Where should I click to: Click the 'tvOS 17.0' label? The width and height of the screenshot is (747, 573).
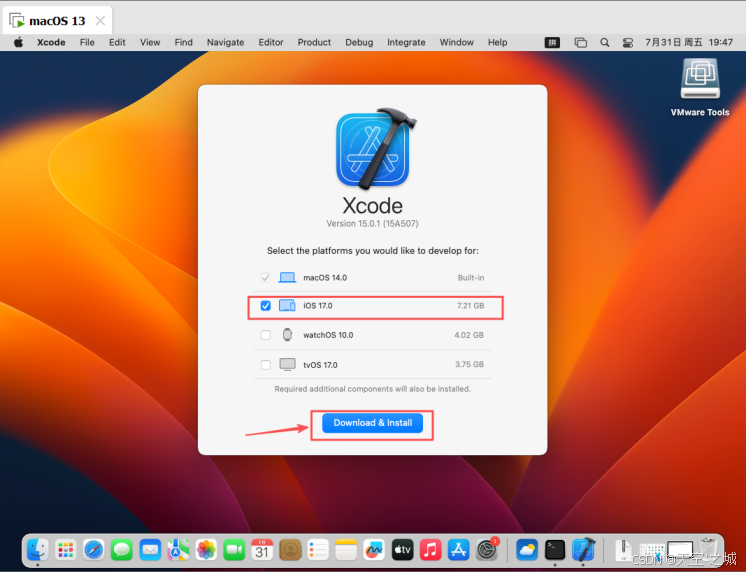point(320,365)
